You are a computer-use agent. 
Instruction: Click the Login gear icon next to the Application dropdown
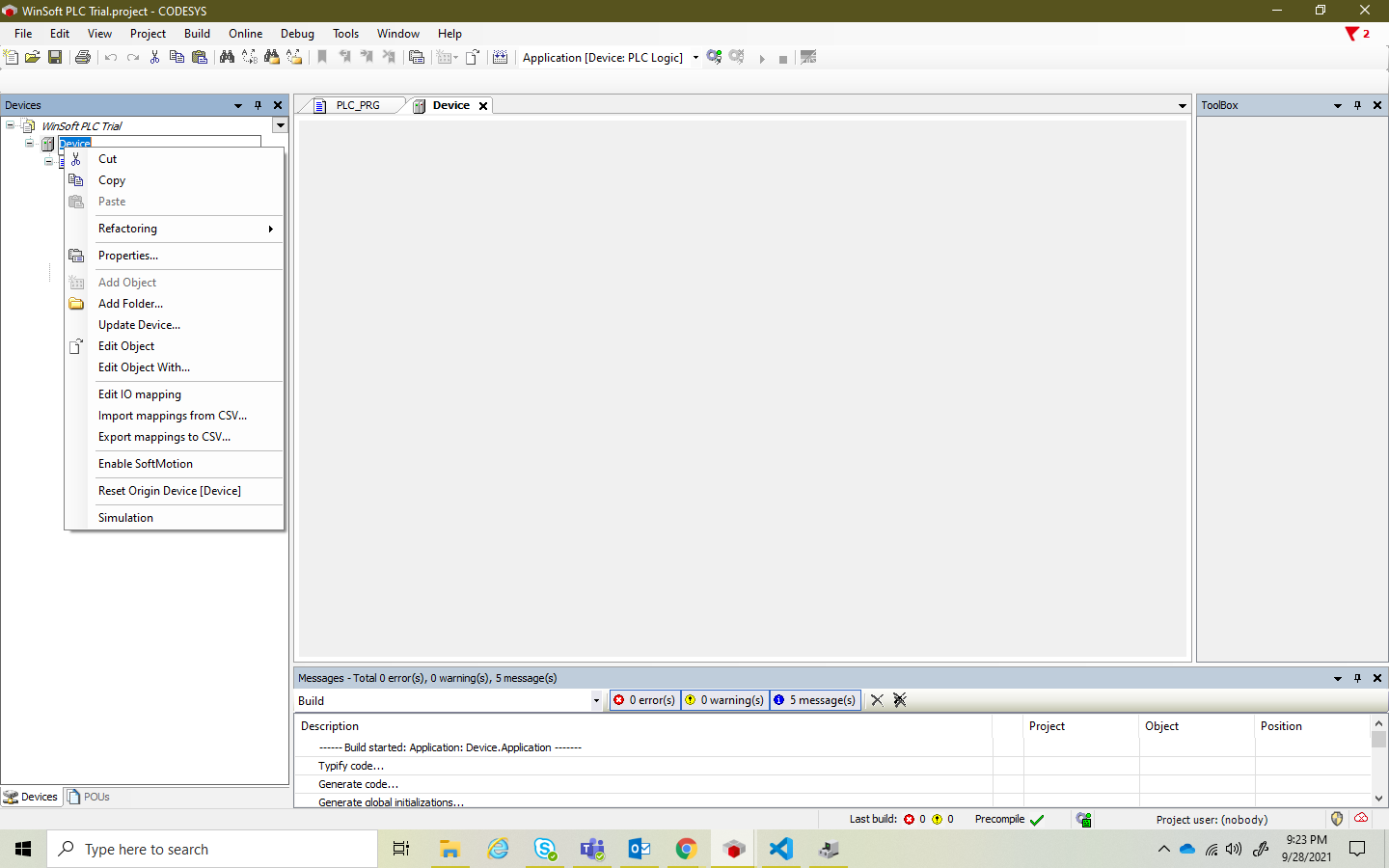(x=714, y=57)
